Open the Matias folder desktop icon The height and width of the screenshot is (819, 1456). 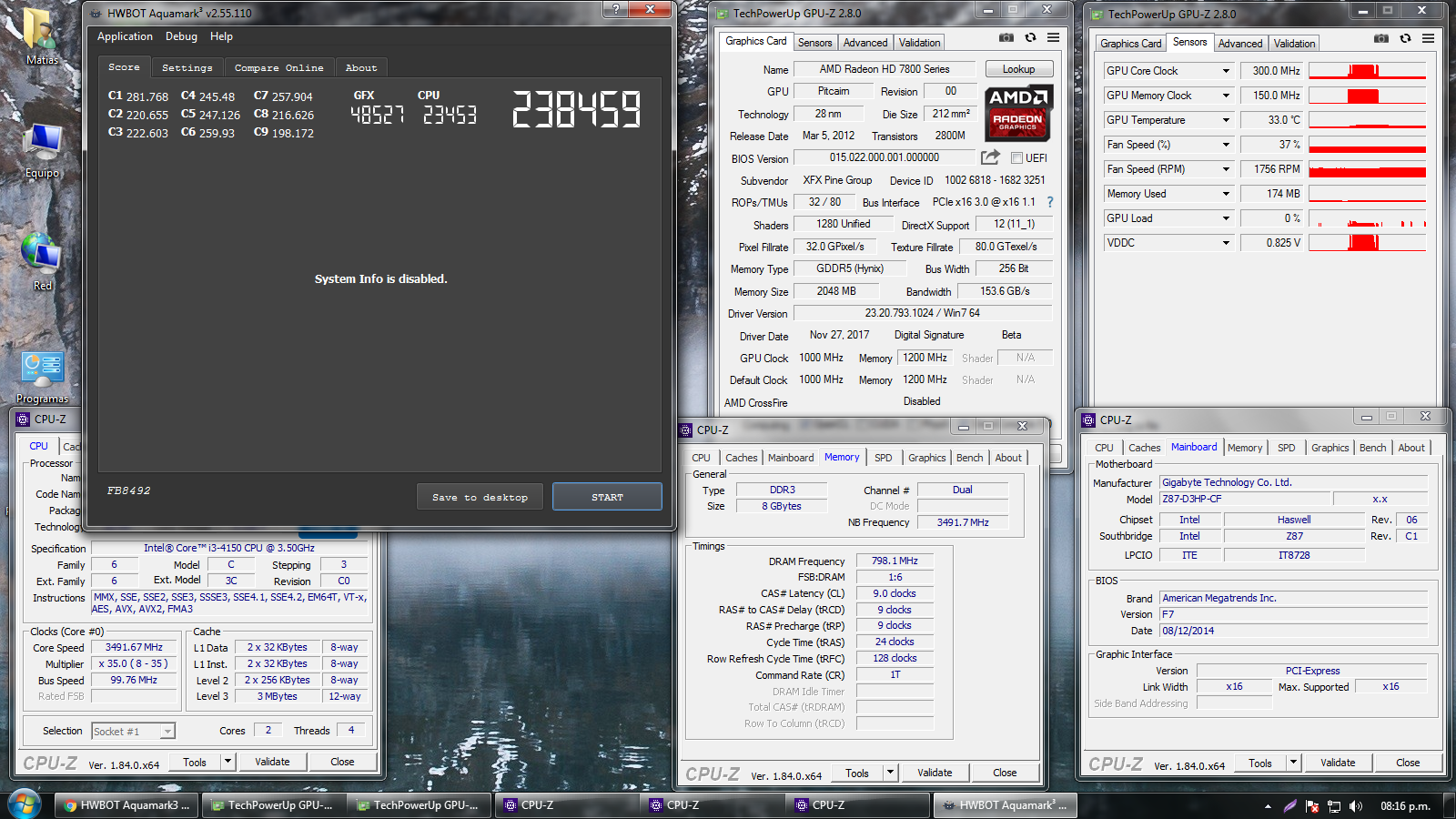click(x=41, y=38)
